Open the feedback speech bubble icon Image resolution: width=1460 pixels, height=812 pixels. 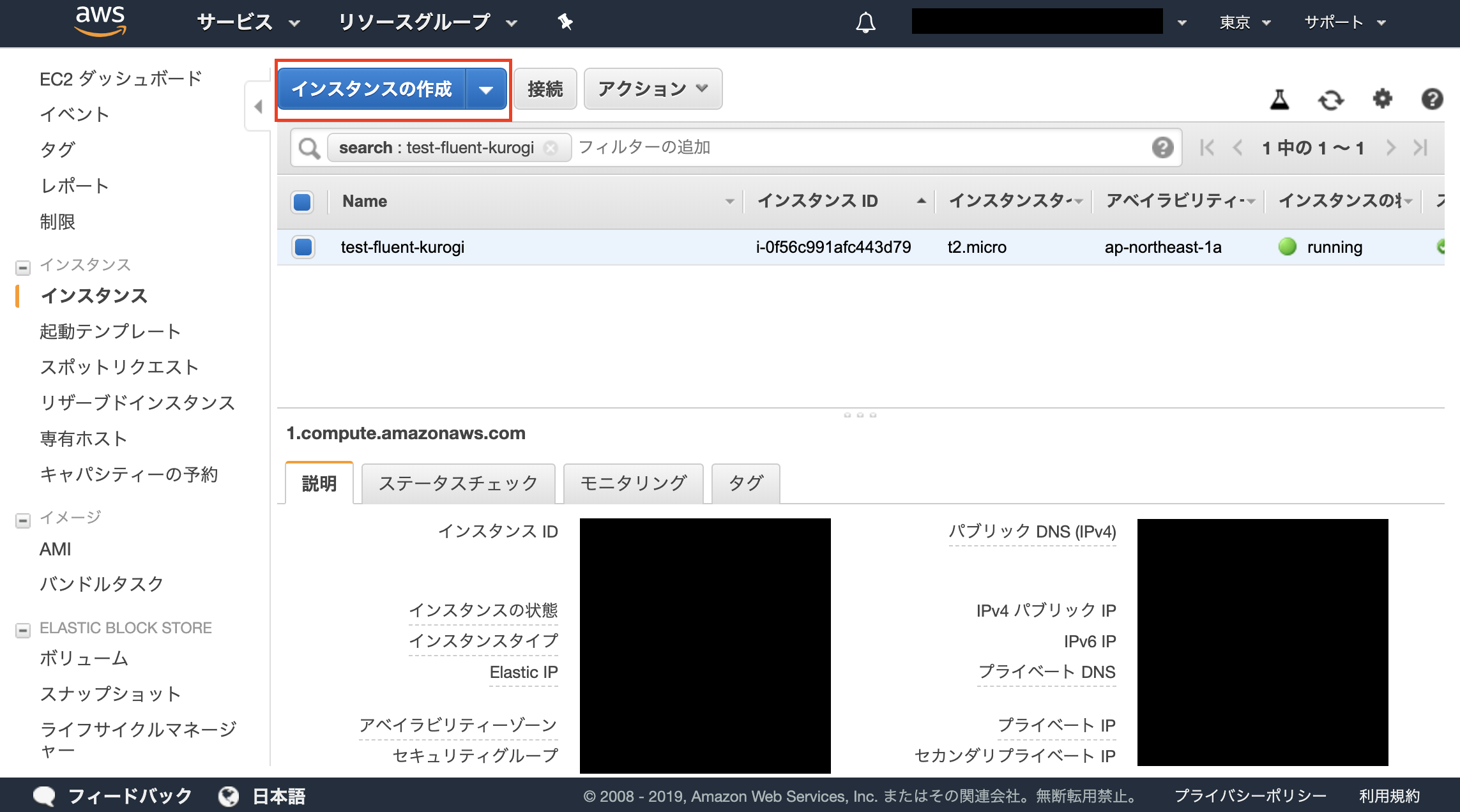[x=46, y=795]
